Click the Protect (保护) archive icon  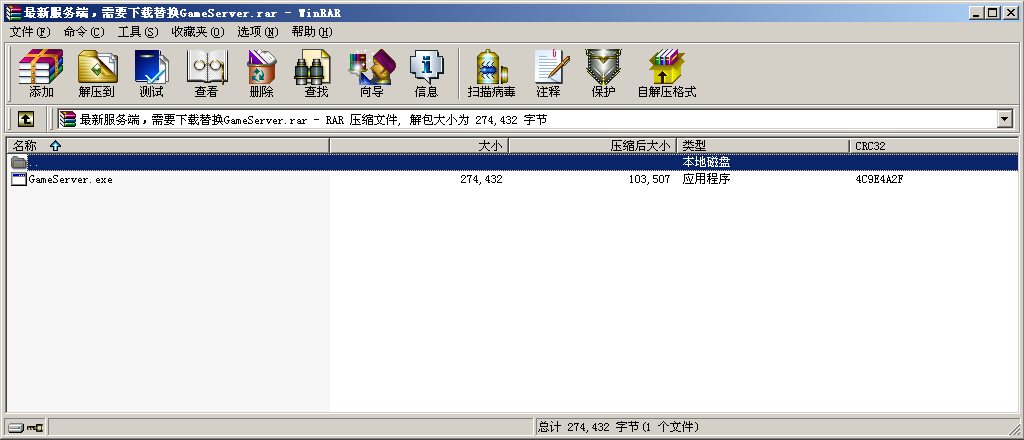coord(603,73)
